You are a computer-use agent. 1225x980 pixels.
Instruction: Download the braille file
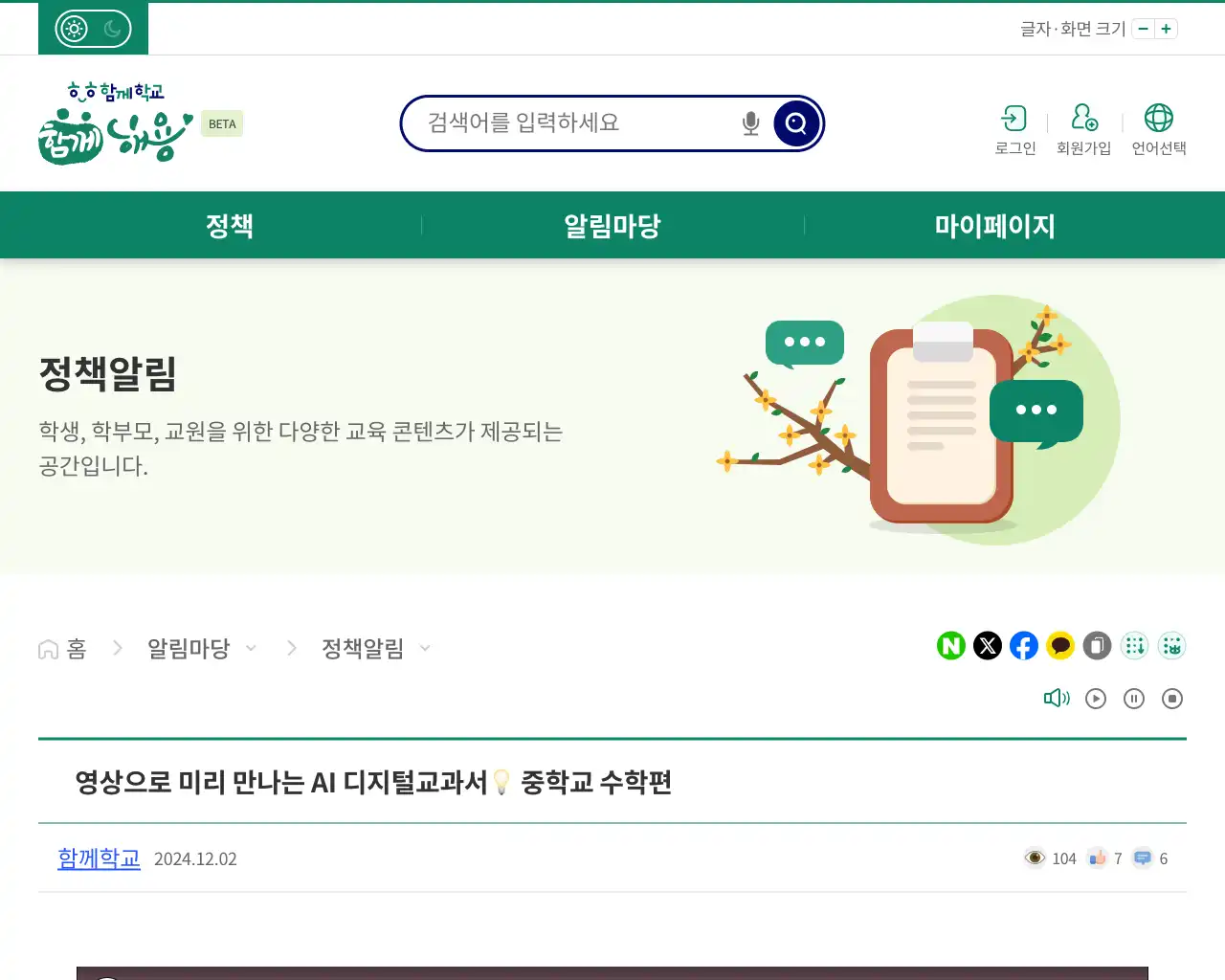pos(1134,646)
